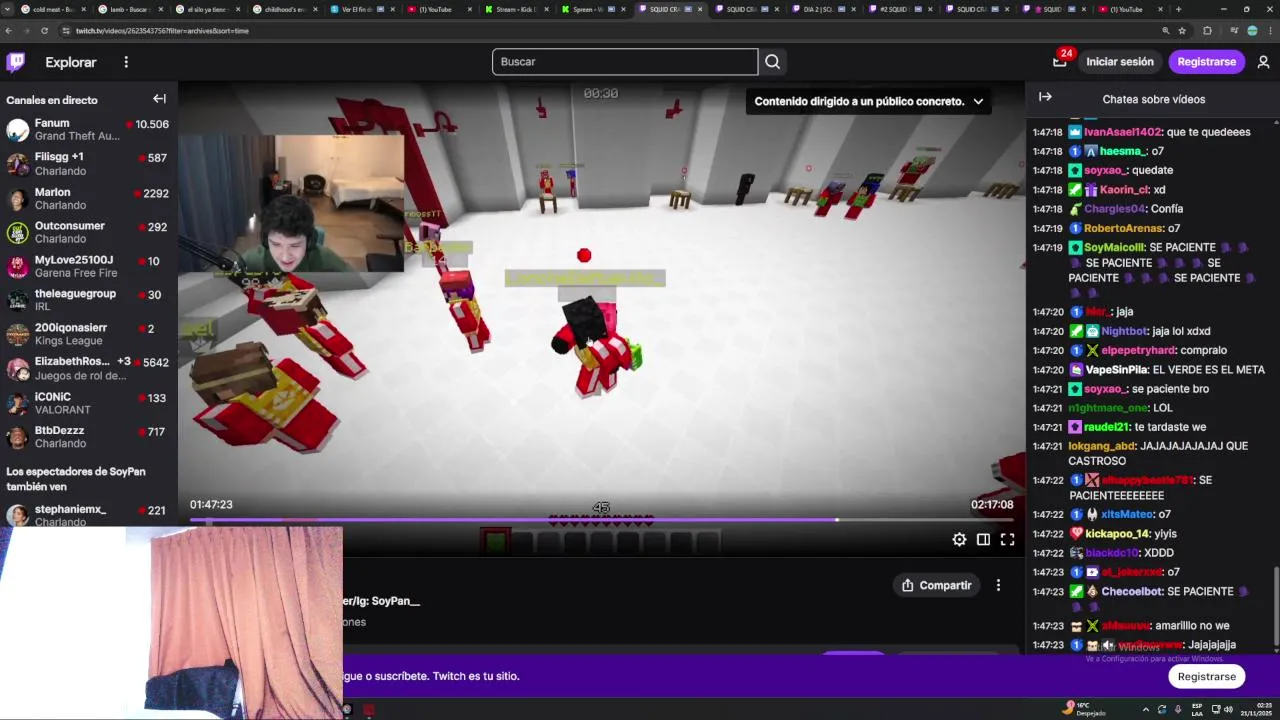The width and height of the screenshot is (1280, 720).
Task: Collapse the chat panel with arrow icon
Action: click(x=1045, y=97)
